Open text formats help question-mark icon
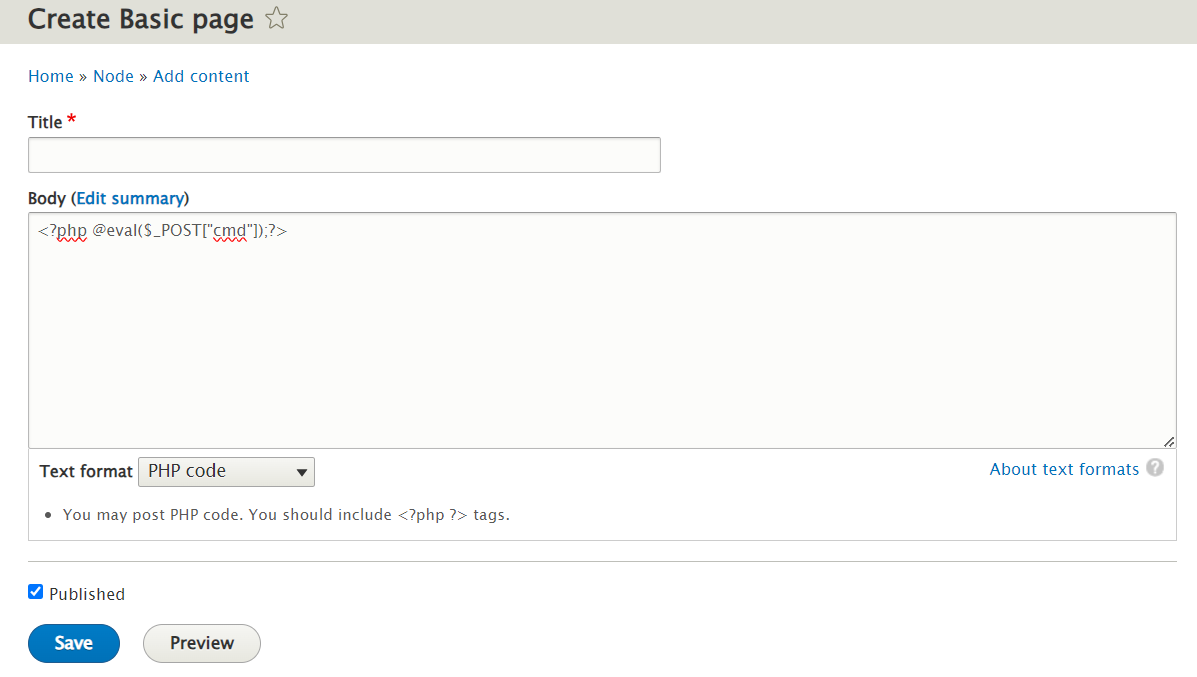The width and height of the screenshot is (1197, 677). 1155,468
